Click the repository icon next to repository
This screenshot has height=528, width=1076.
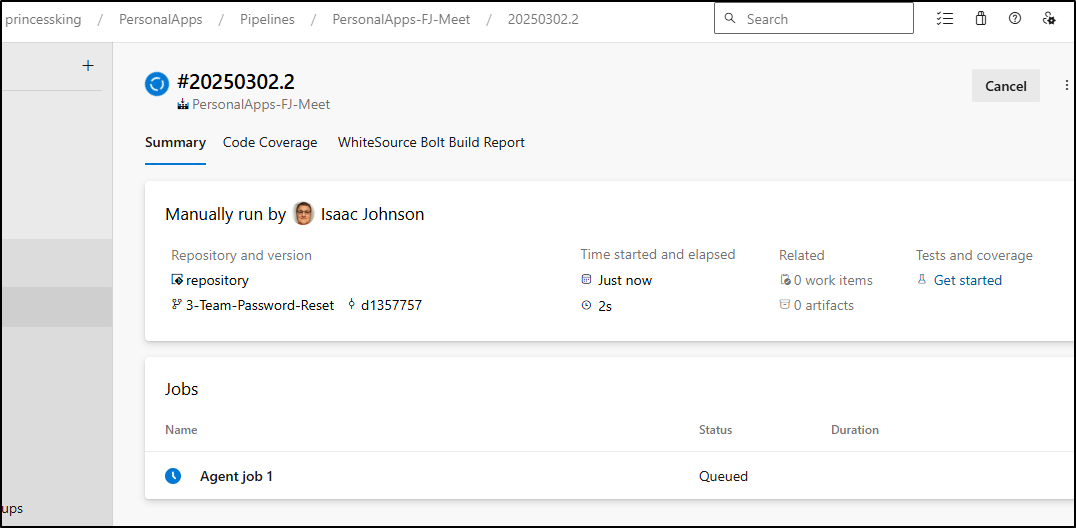(x=177, y=280)
